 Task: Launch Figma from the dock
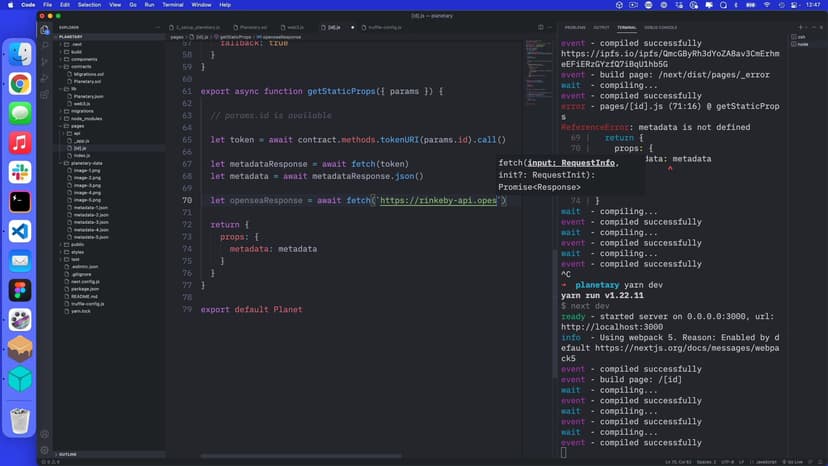20,290
